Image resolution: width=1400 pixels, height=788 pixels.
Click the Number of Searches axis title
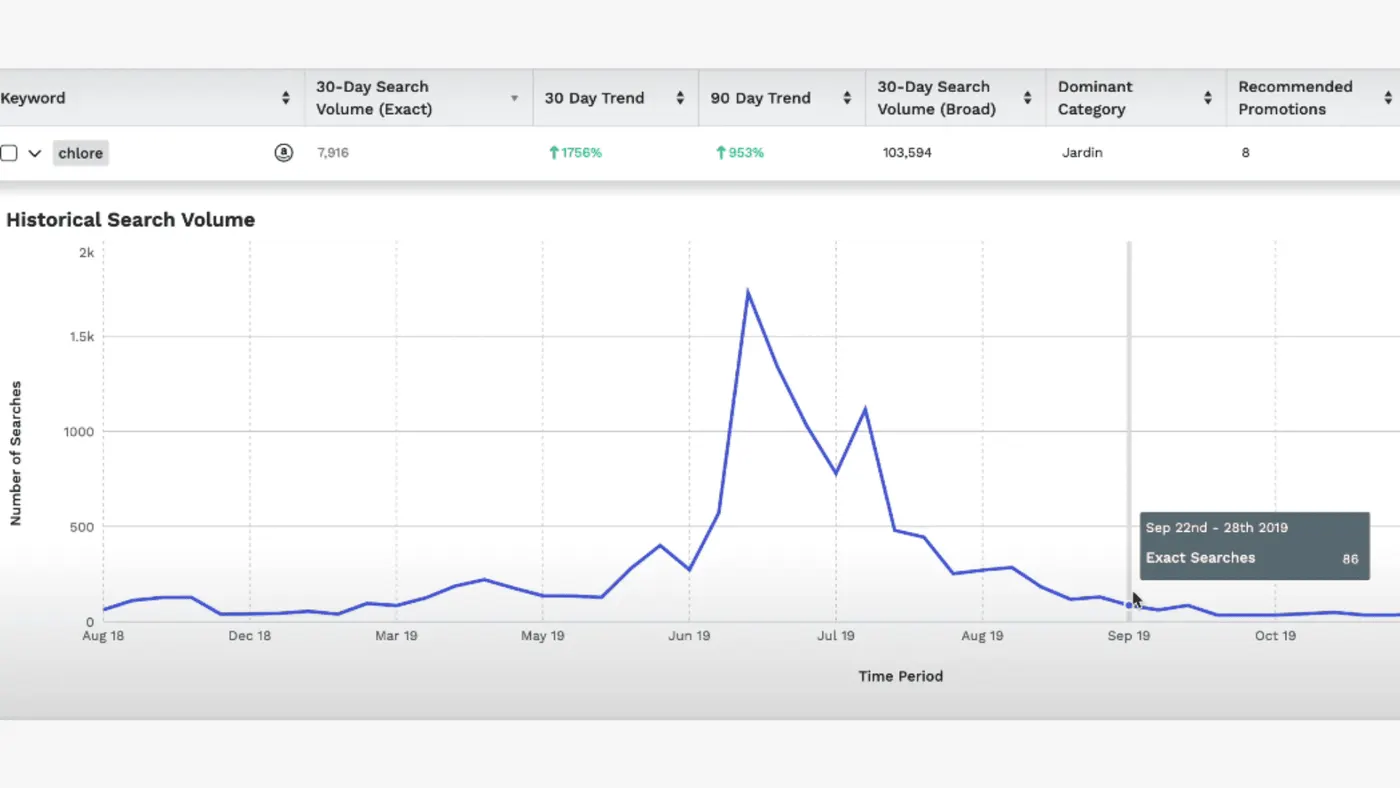[x=16, y=453]
